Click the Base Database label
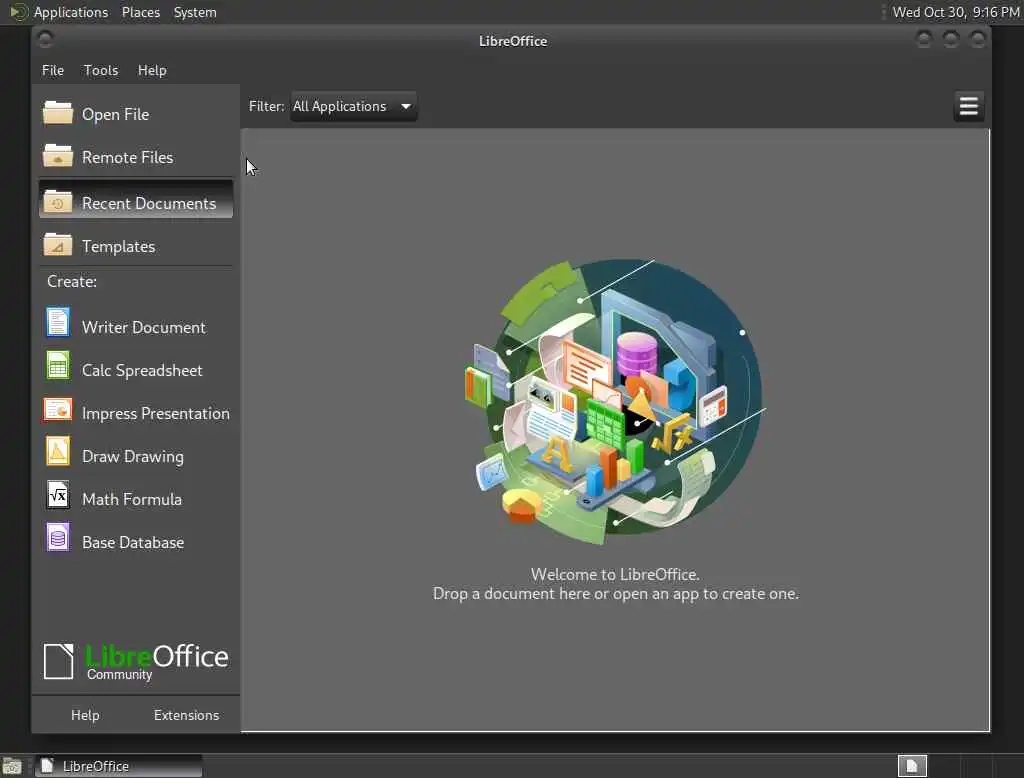 (133, 543)
